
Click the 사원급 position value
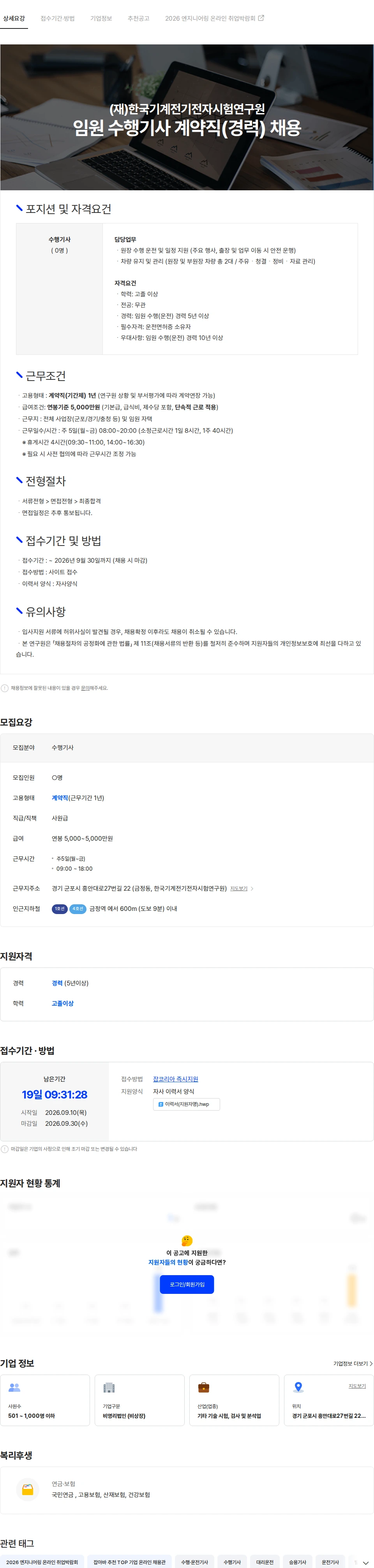(60, 818)
